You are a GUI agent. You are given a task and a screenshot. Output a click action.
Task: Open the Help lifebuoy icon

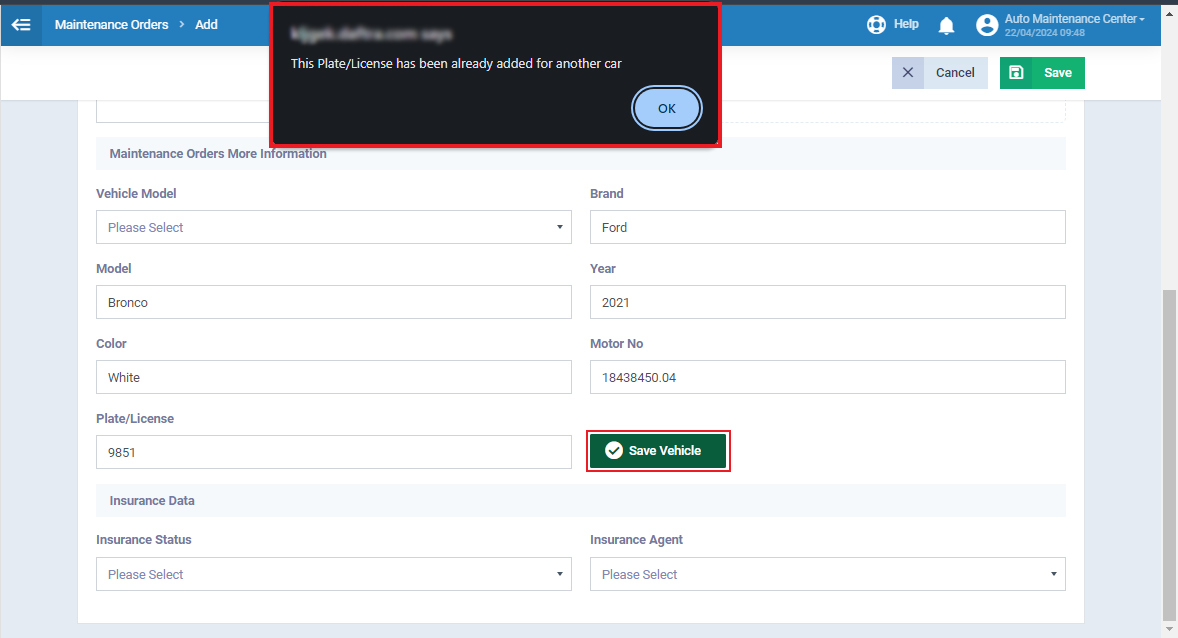pos(876,25)
